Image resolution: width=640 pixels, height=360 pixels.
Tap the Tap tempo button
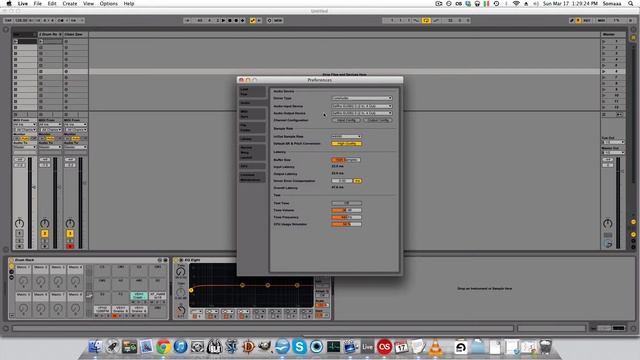click(8, 20)
